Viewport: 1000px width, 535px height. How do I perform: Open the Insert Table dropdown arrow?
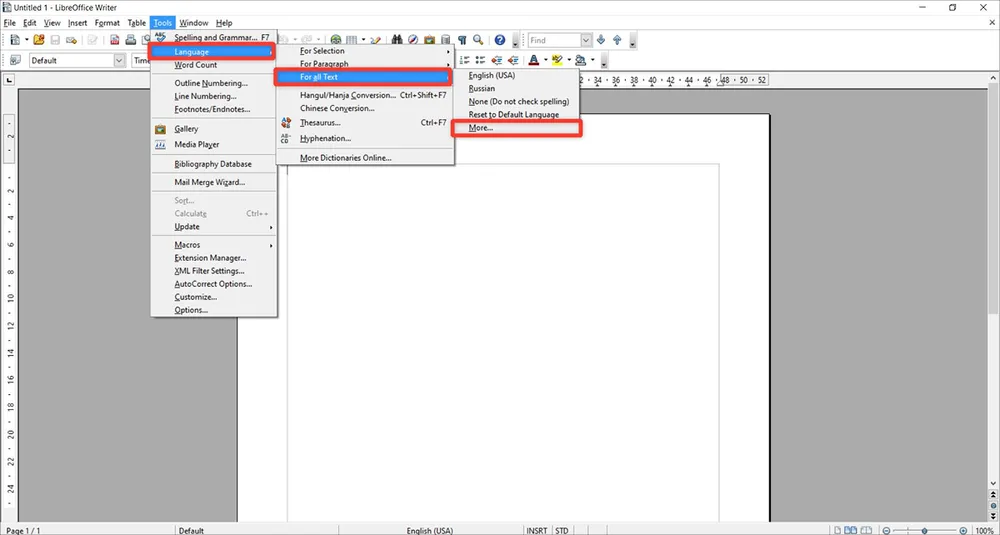pyautogui.click(x=363, y=40)
